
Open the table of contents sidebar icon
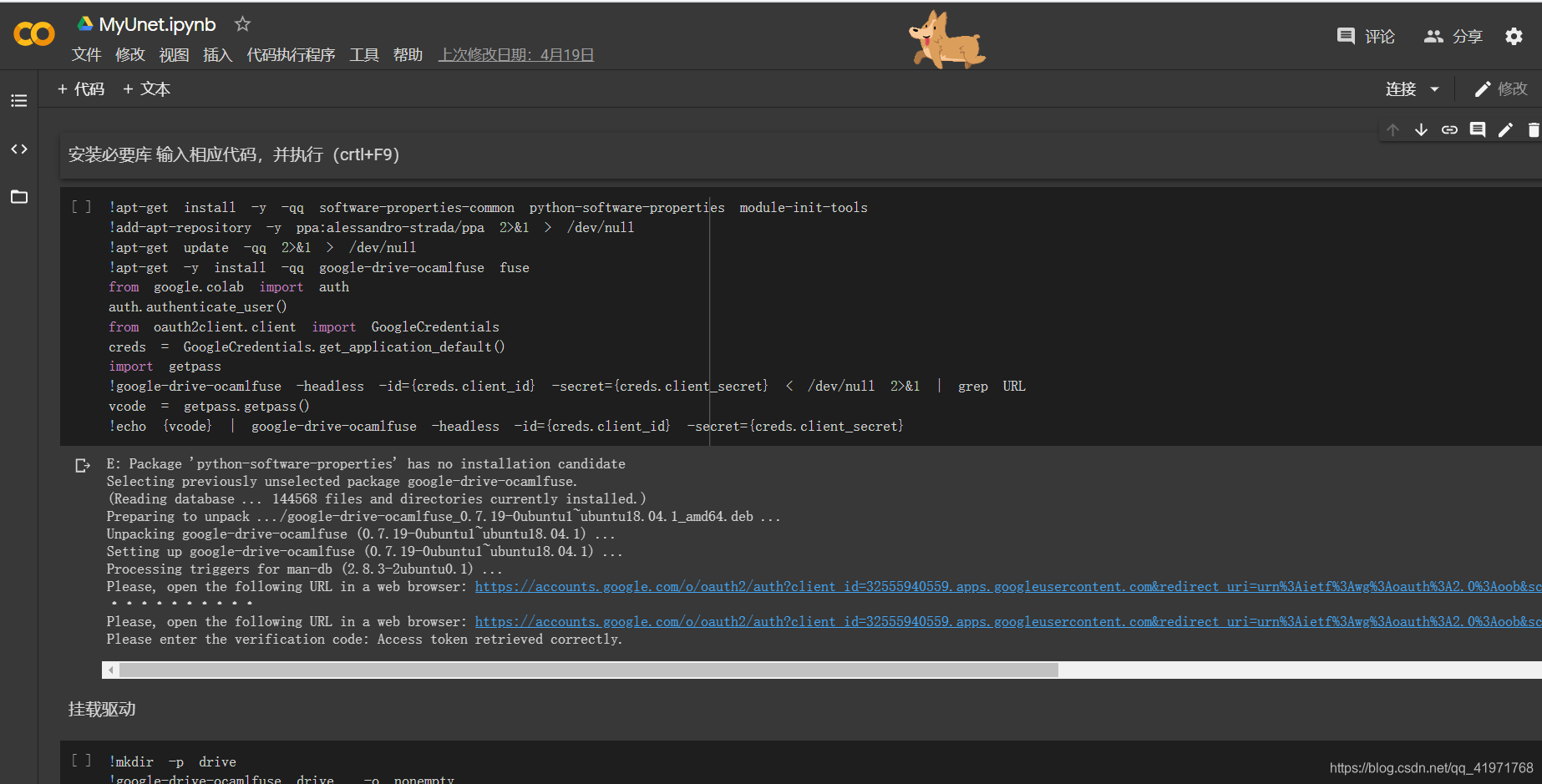coord(18,101)
